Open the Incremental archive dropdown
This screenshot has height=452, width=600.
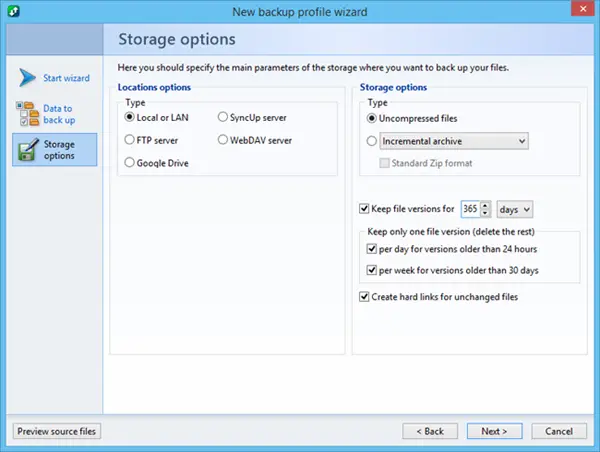tap(522, 141)
